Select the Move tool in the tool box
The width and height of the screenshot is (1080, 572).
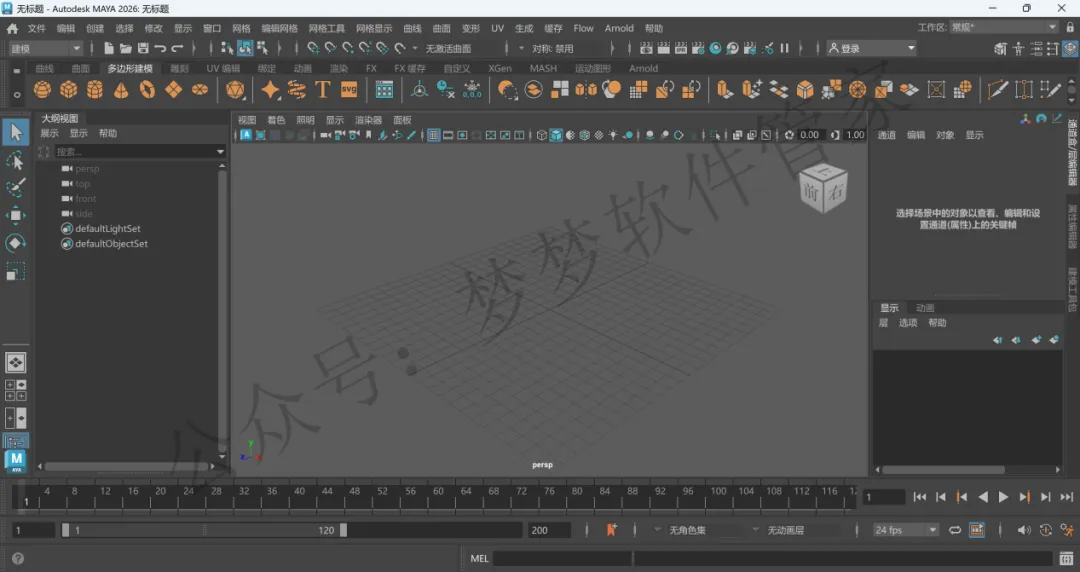[x=15, y=216]
